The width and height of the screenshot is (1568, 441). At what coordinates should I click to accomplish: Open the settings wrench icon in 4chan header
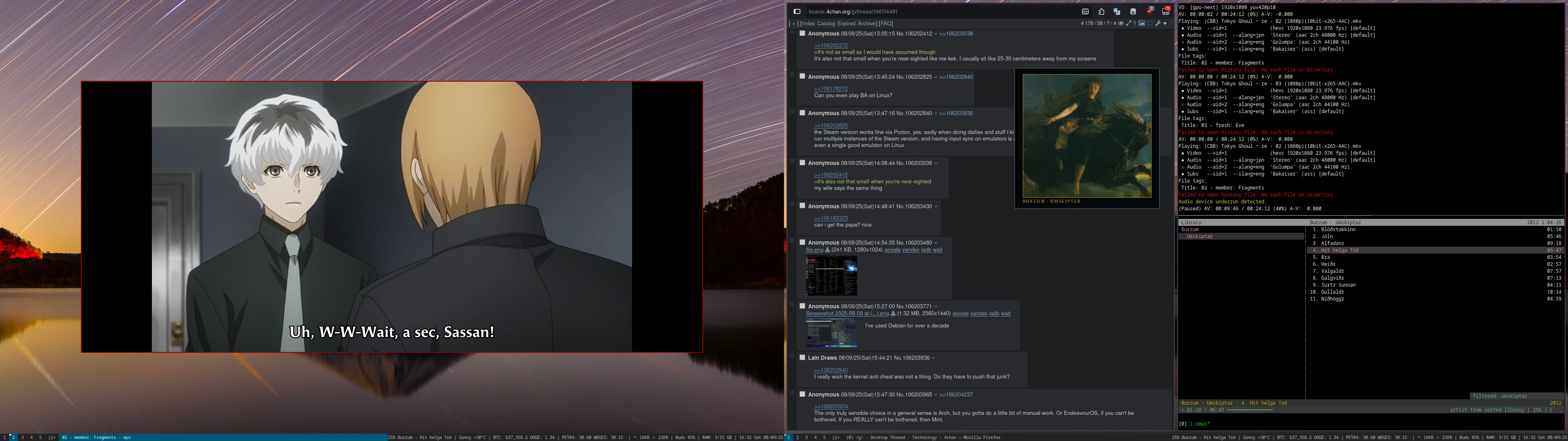coord(1158,24)
